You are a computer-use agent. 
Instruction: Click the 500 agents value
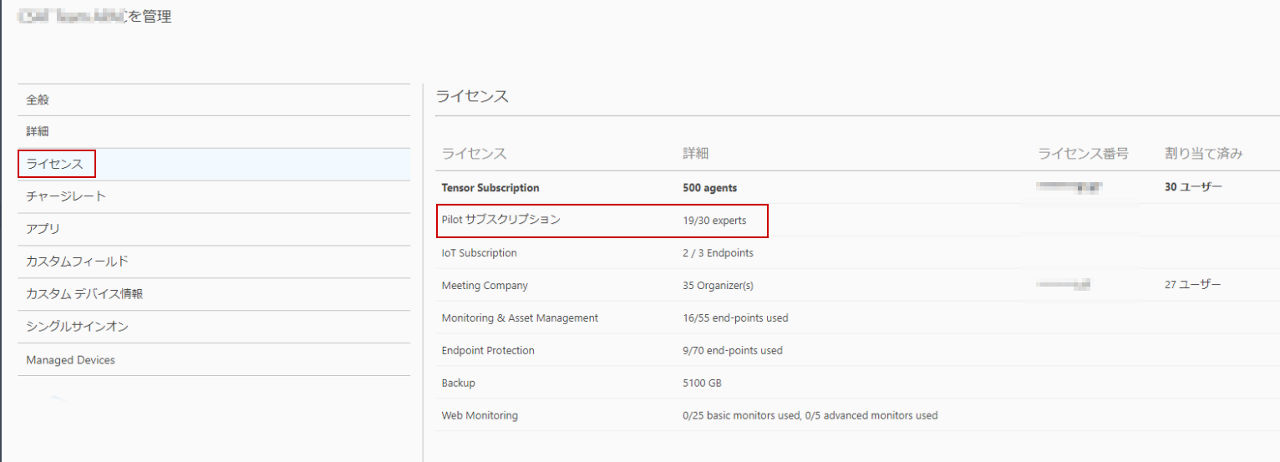pos(710,188)
